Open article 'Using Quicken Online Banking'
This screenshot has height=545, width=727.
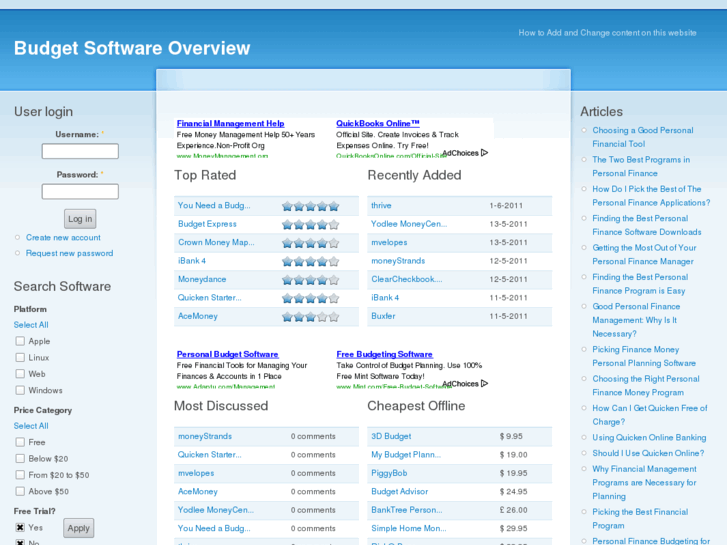coord(648,437)
